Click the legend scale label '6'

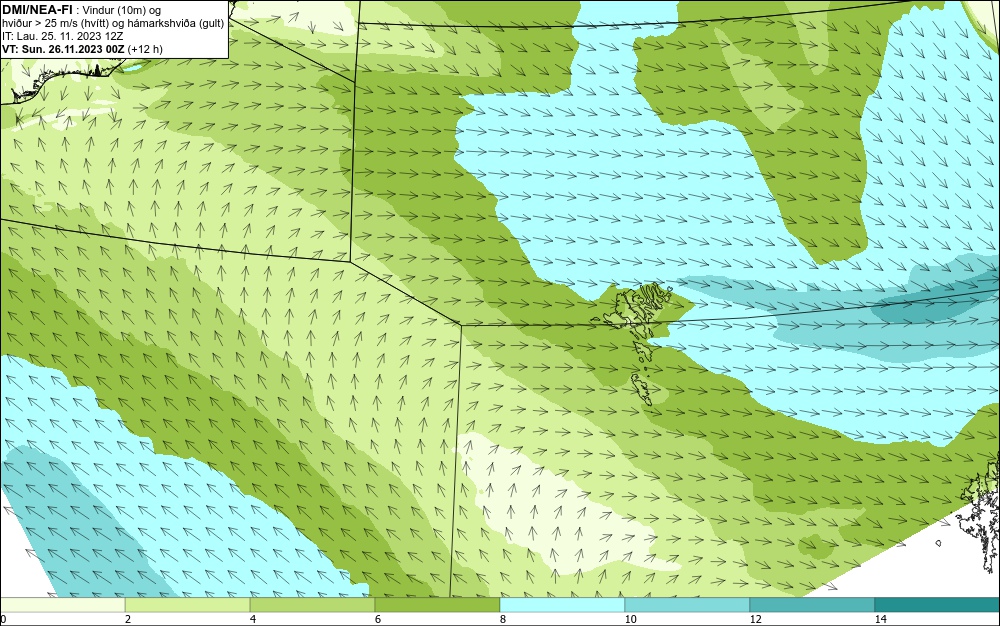(x=378, y=620)
